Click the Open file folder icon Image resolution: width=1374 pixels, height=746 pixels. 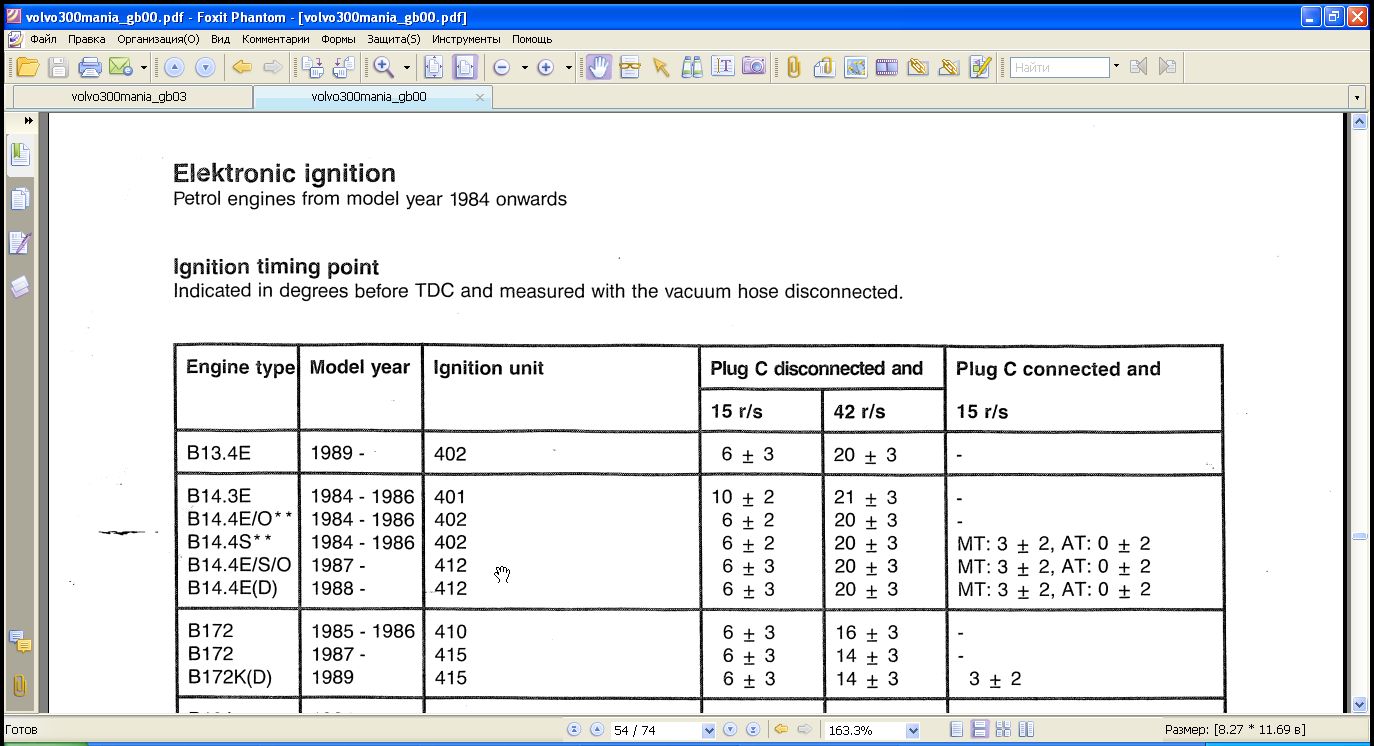point(27,68)
